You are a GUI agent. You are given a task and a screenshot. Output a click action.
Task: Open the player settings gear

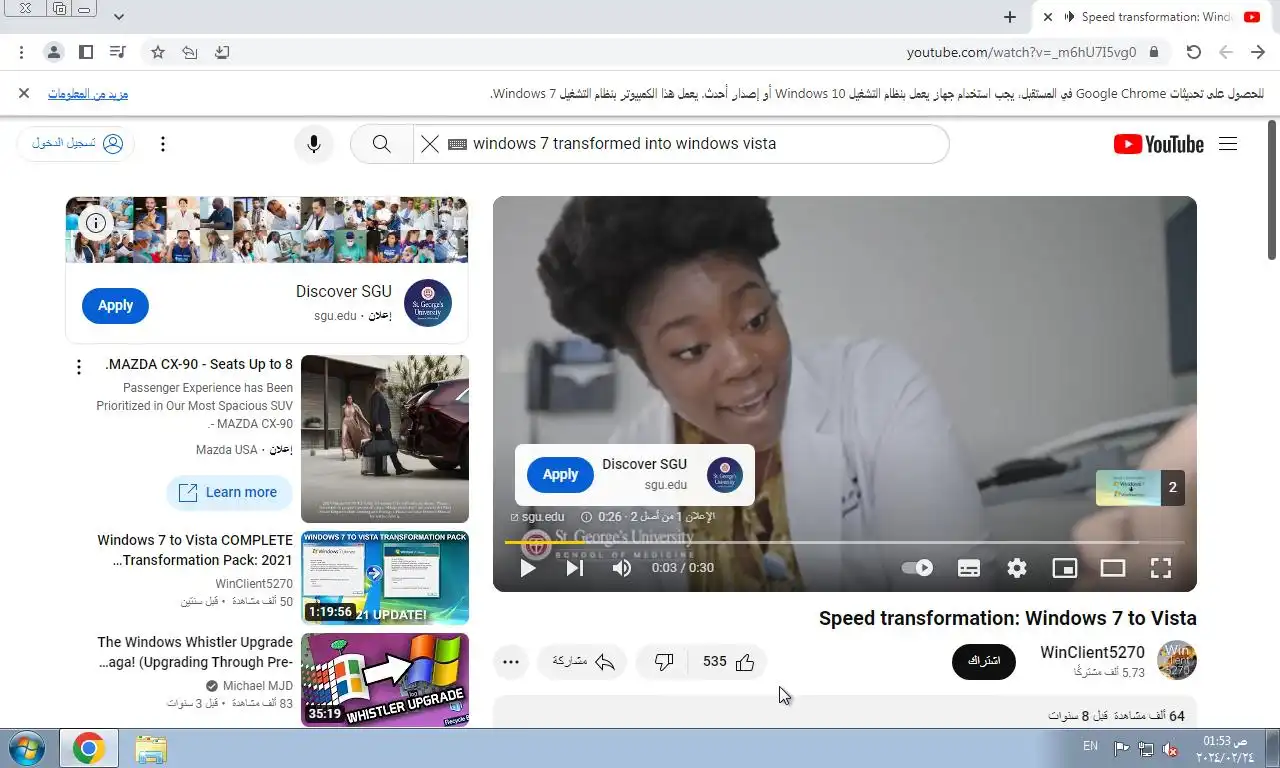click(x=1017, y=568)
